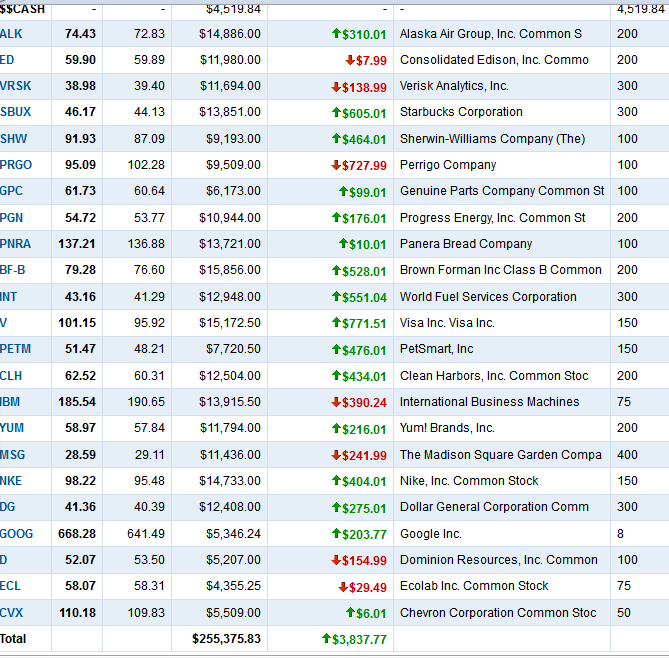This screenshot has height=658, width=669.
Task: Open the ECL ticker link
Action: click(x=10, y=585)
